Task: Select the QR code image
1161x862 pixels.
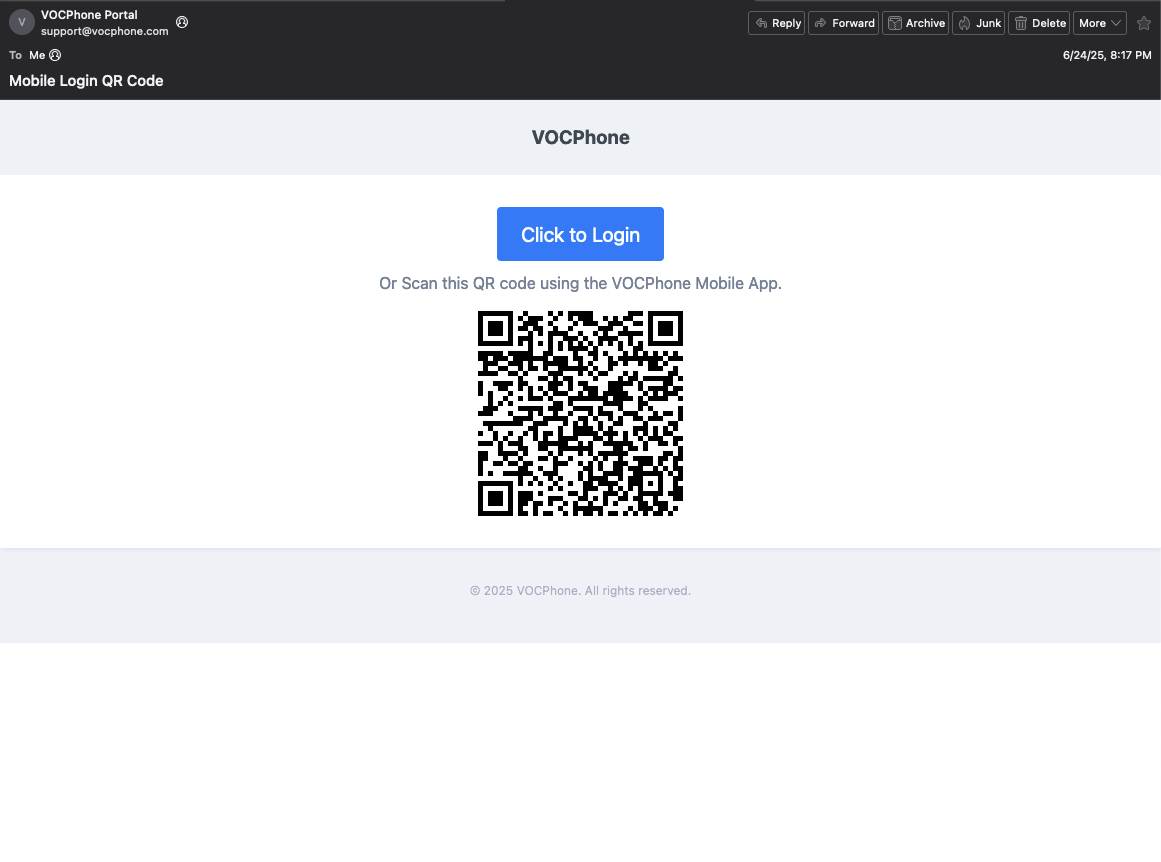Action: pyautogui.click(x=580, y=414)
